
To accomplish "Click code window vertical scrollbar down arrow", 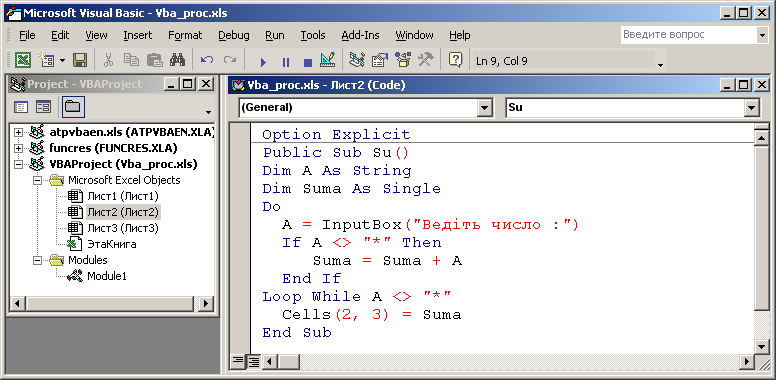I will tap(762, 346).
